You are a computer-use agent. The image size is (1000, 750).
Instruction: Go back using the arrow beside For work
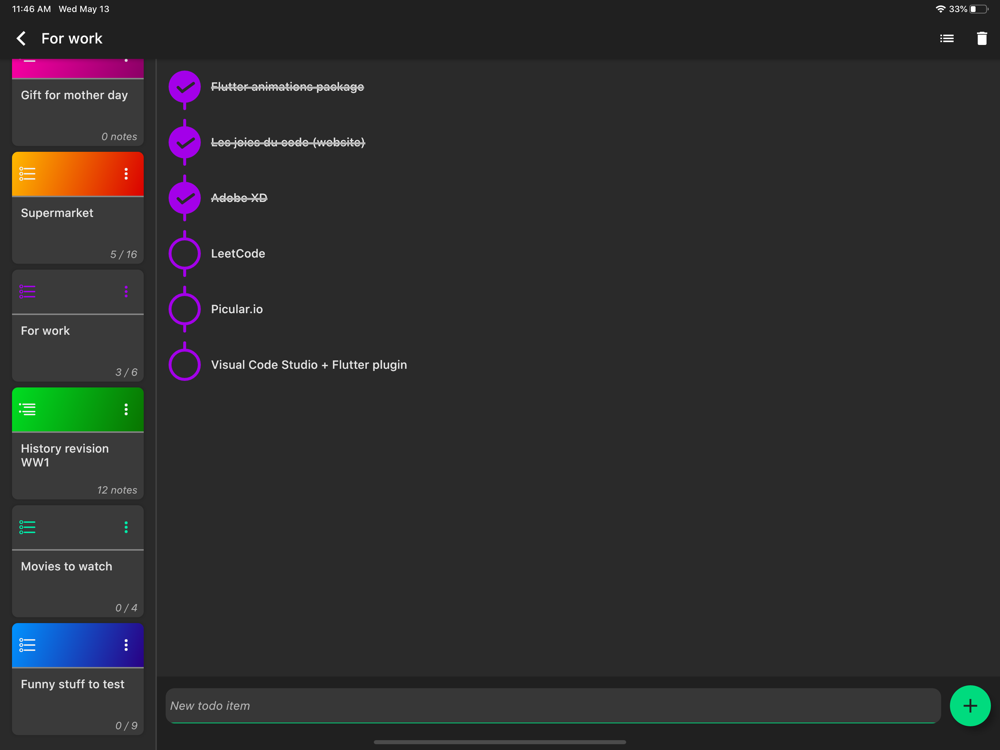click(21, 39)
